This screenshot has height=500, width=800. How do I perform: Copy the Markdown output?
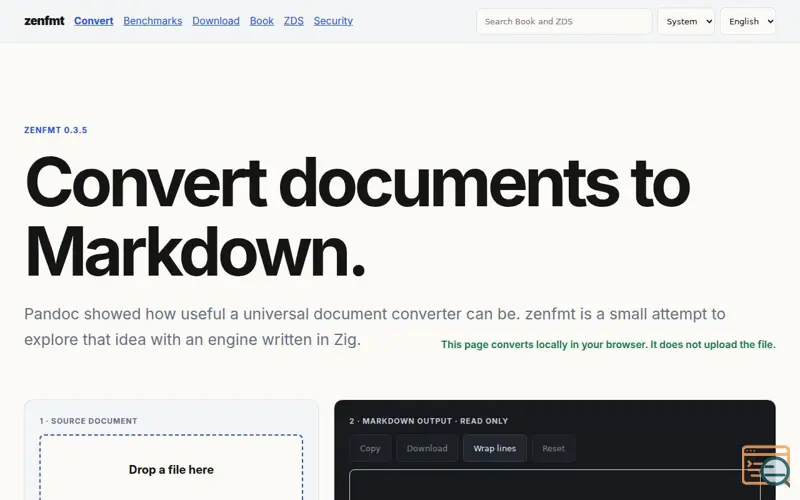click(x=370, y=448)
